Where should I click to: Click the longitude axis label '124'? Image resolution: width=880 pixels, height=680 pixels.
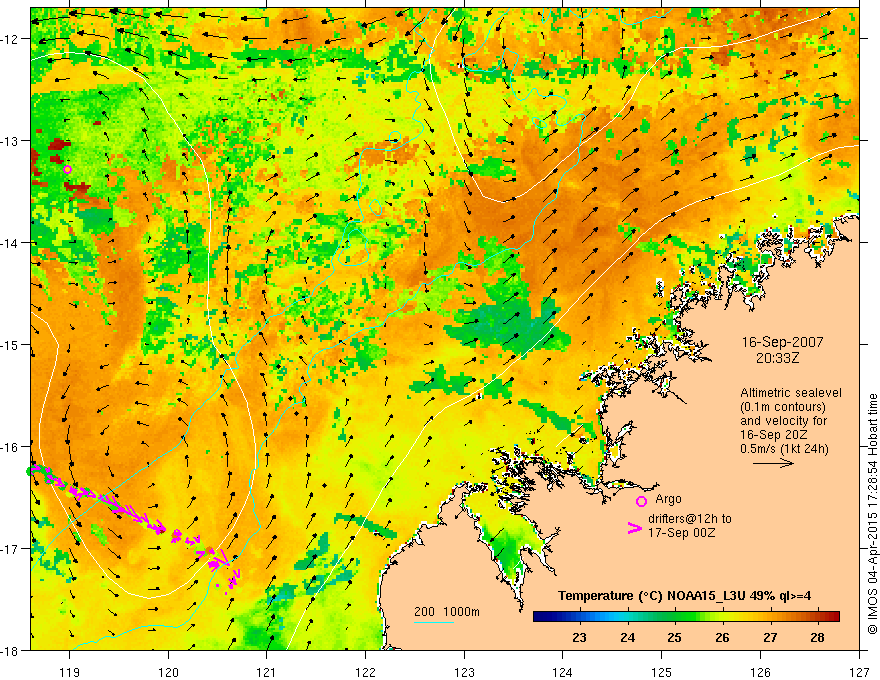[x=563, y=672]
